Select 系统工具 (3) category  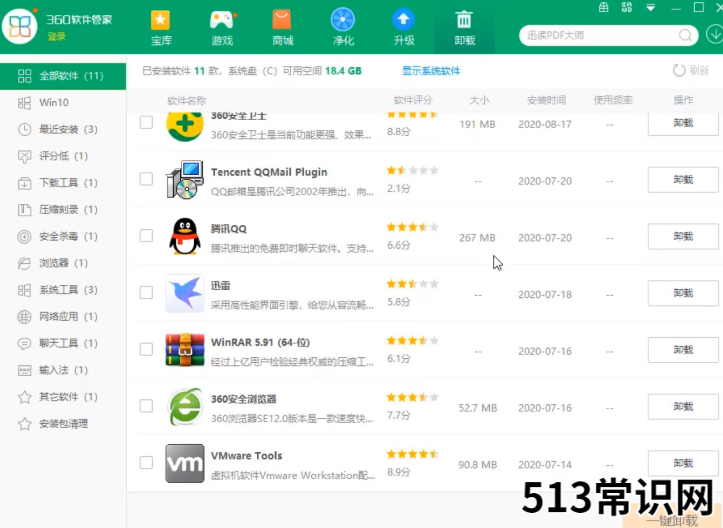click(63, 290)
